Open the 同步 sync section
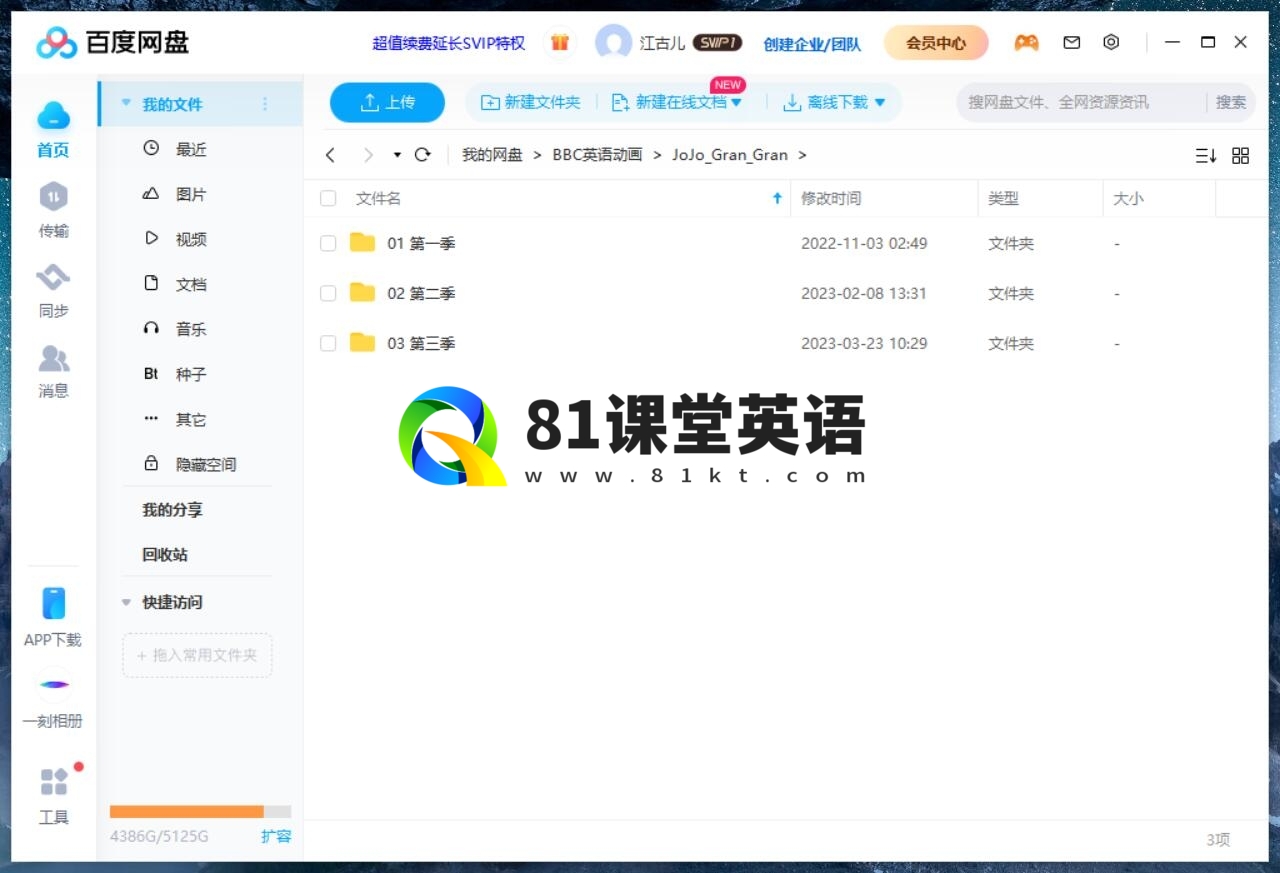1280x873 pixels. 53,291
